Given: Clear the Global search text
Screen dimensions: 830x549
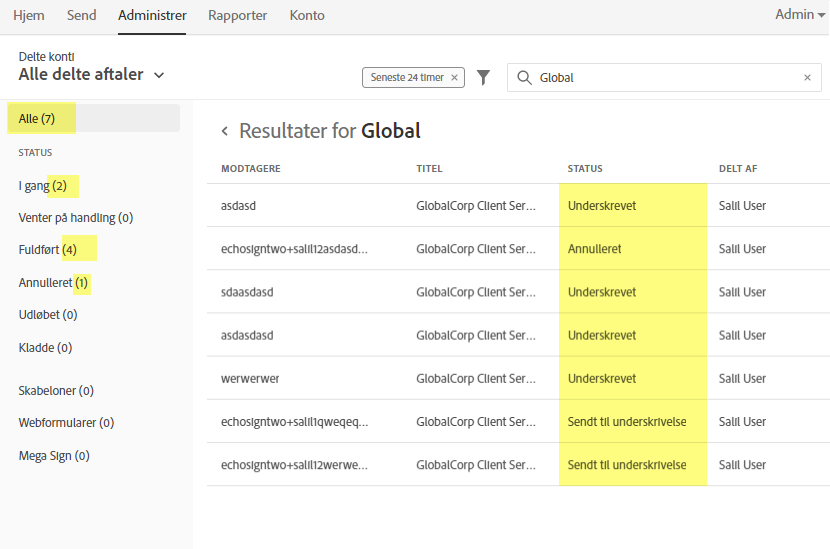Looking at the screenshot, I should tap(808, 77).
